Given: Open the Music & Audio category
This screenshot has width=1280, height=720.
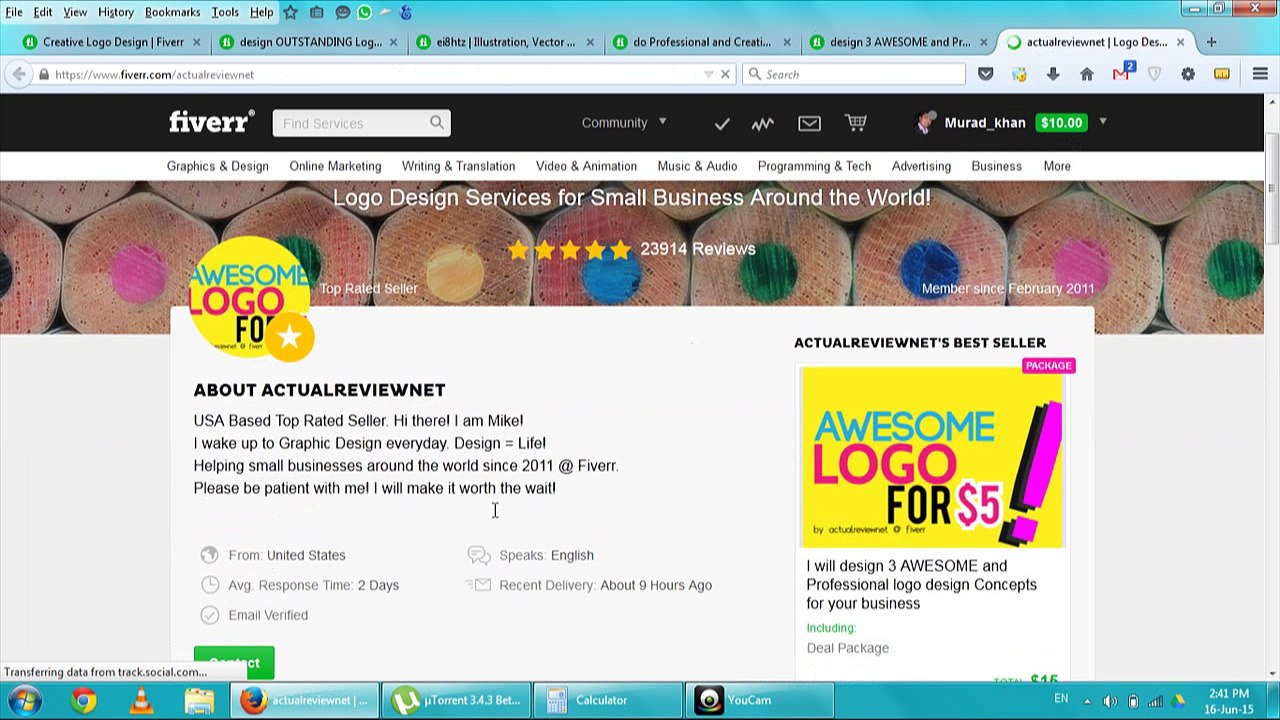Looking at the screenshot, I should tap(697, 166).
